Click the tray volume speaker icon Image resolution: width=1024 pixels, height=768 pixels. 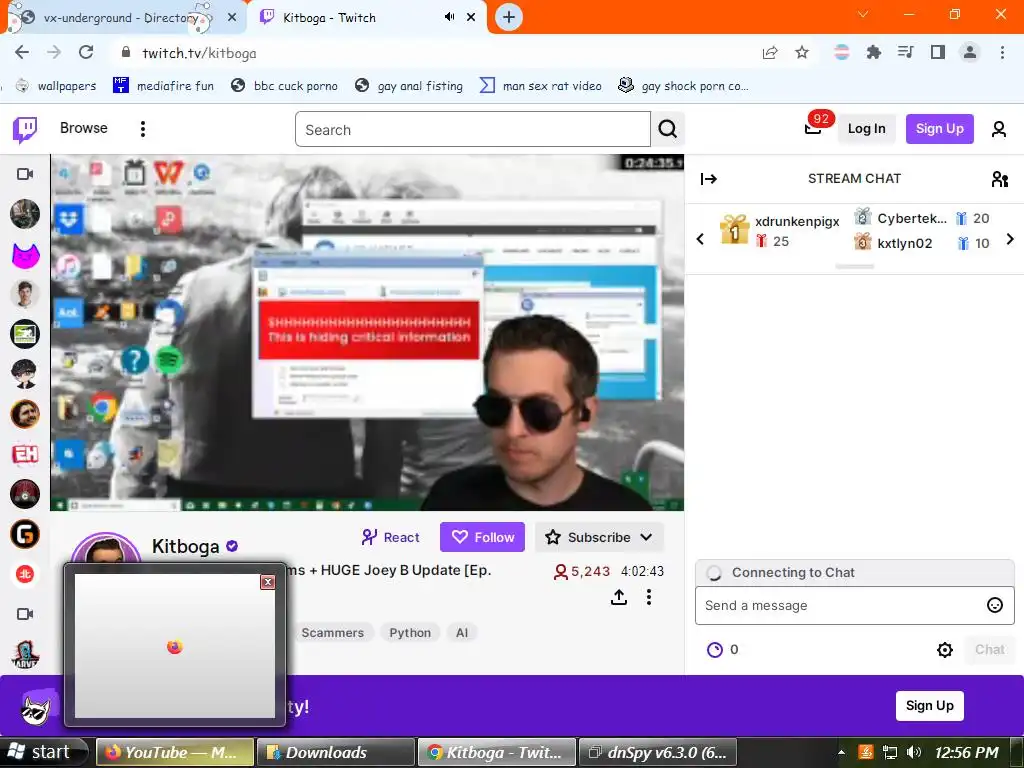(x=914, y=752)
